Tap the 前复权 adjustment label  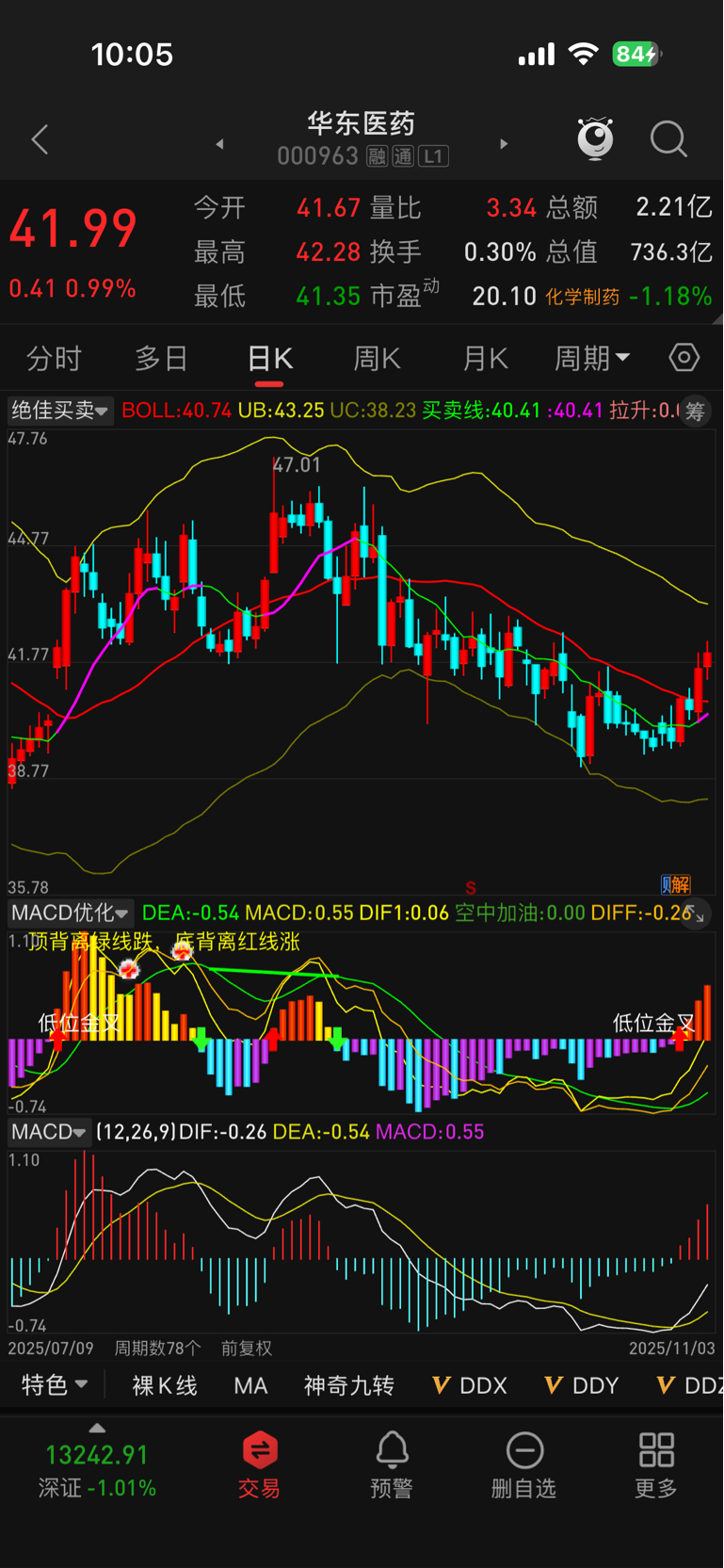point(247,1349)
